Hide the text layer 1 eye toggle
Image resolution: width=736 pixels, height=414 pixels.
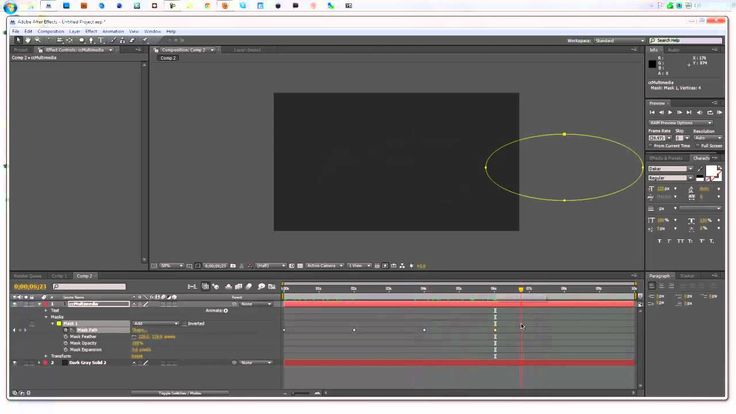[15, 304]
